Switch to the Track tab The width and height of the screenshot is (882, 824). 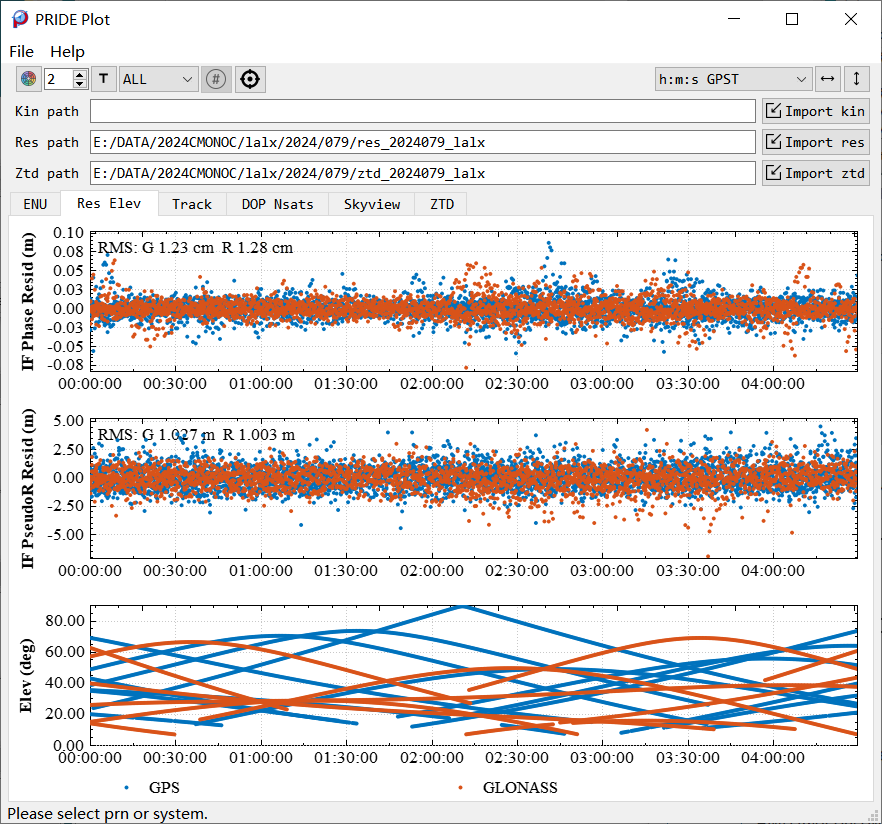[192, 204]
